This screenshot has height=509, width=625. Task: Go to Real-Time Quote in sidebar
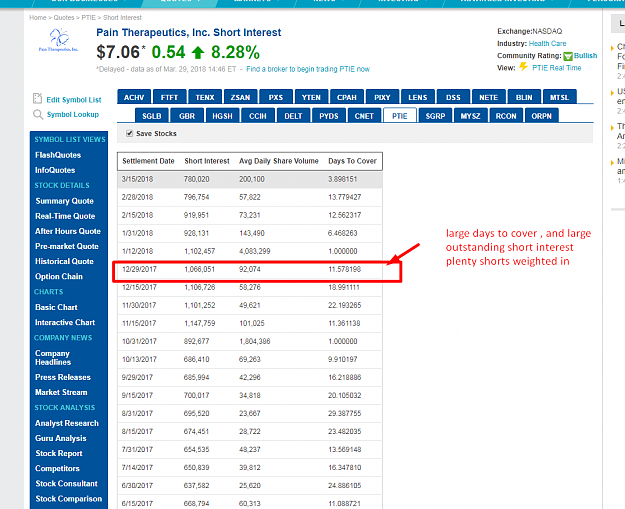(65, 216)
